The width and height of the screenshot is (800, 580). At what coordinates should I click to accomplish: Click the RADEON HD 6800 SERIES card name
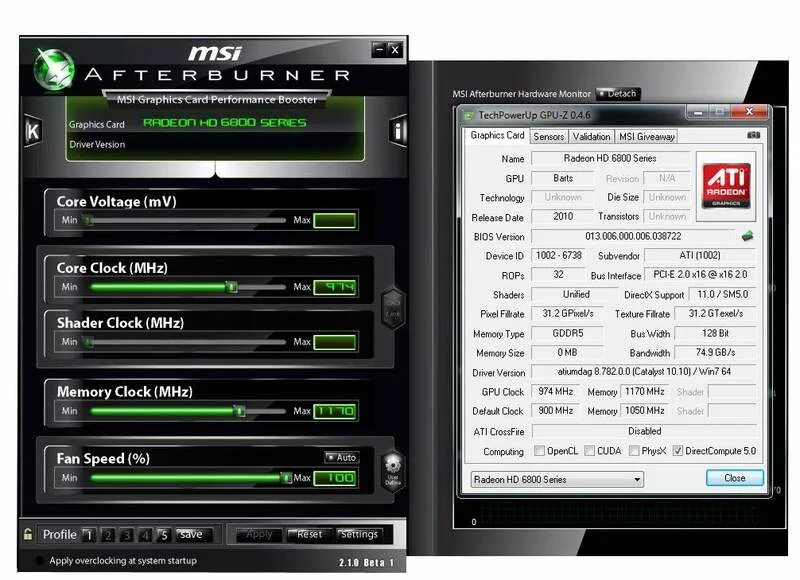click(224, 123)
